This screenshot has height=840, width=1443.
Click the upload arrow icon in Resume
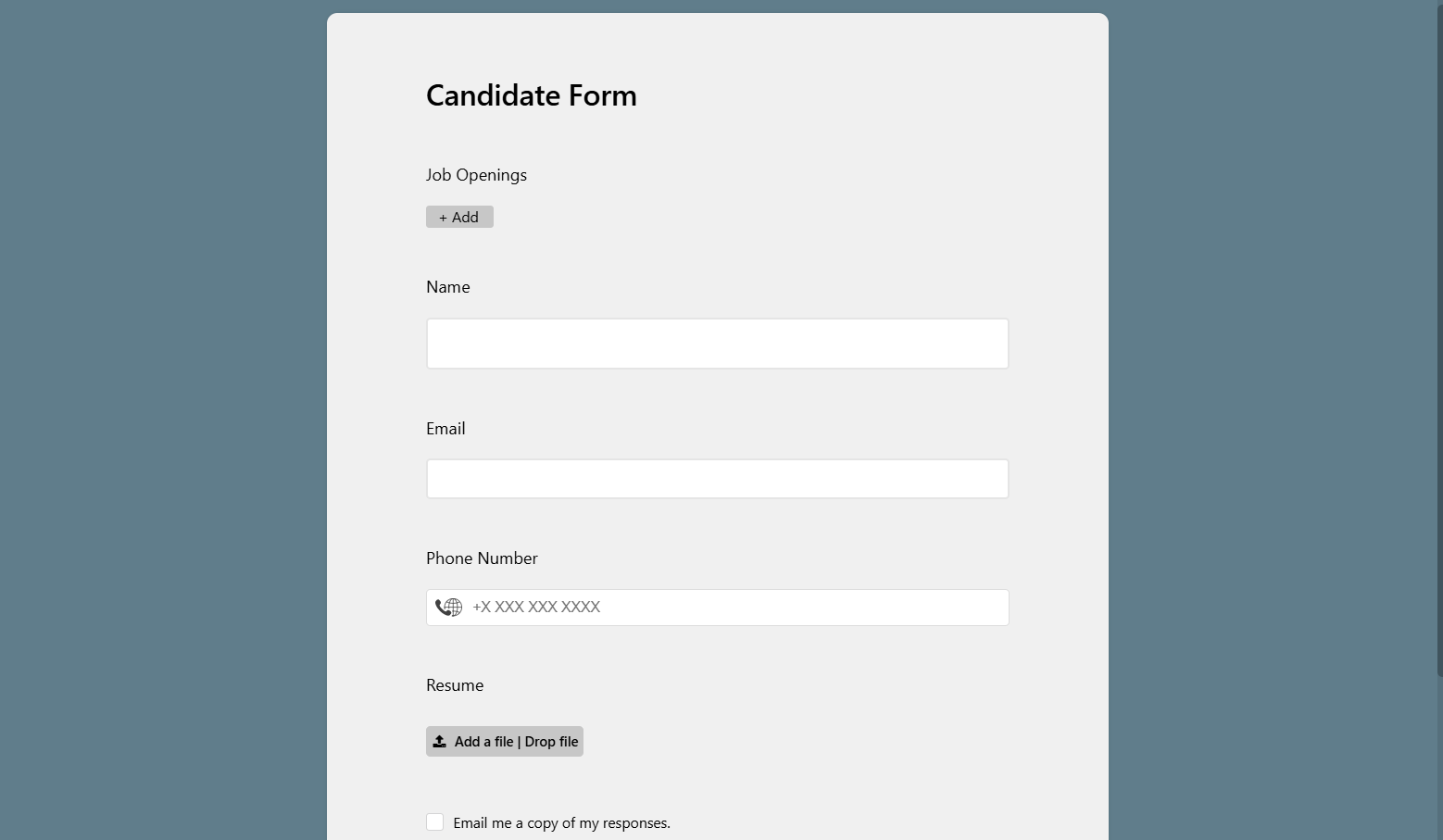(440, 742)
